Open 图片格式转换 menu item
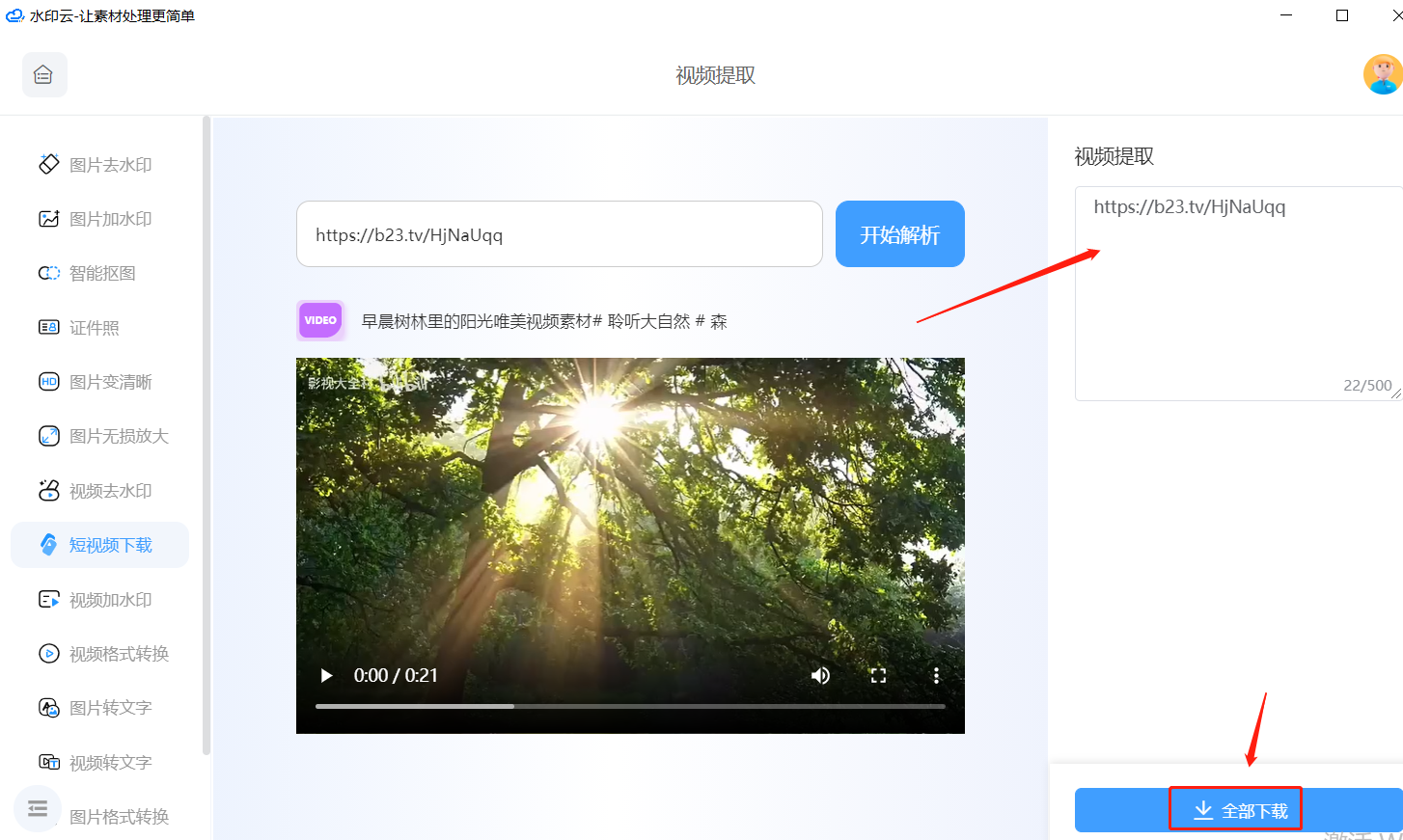 [x=119, y=817]
